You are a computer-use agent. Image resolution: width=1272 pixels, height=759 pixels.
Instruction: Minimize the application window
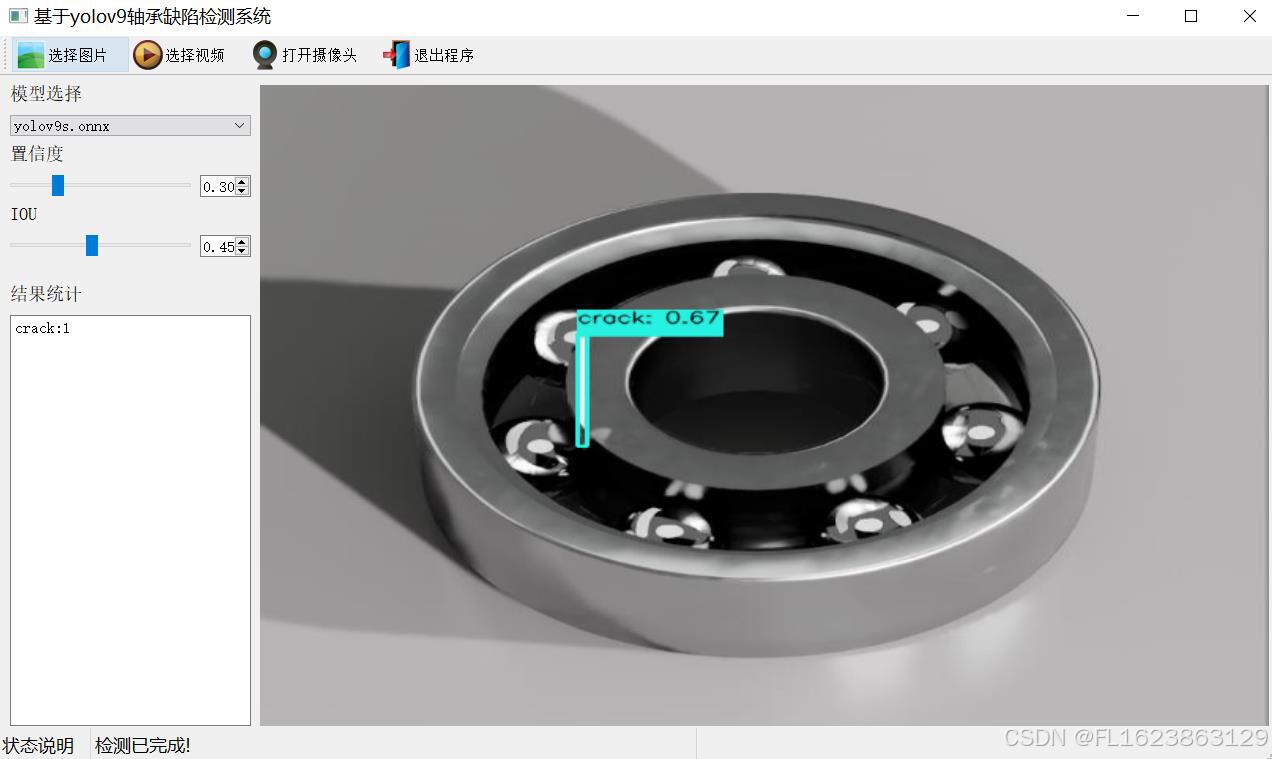pyautogui.click(x=1133, y=16)
